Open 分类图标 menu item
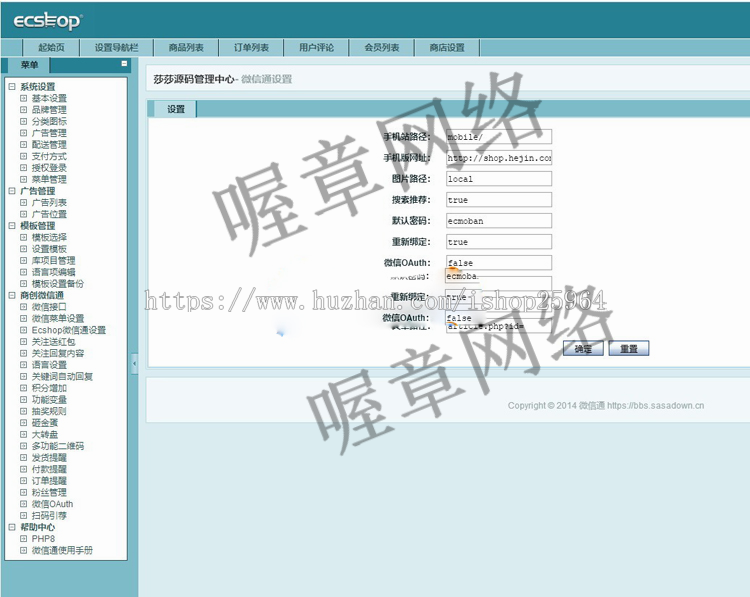This screenshot has width=750, height=597. [49, 122]
